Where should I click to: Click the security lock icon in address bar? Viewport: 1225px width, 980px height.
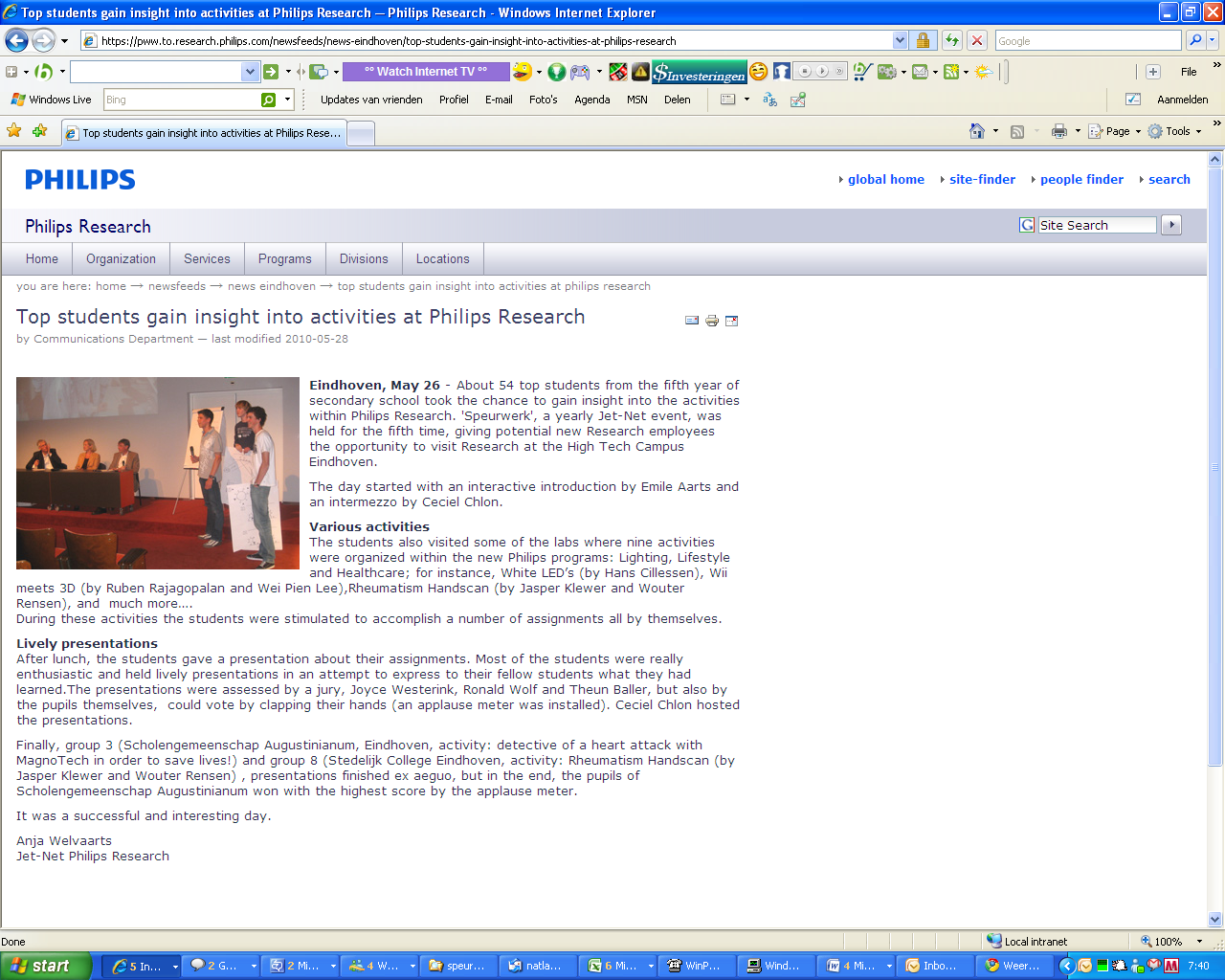pos(923,40)
